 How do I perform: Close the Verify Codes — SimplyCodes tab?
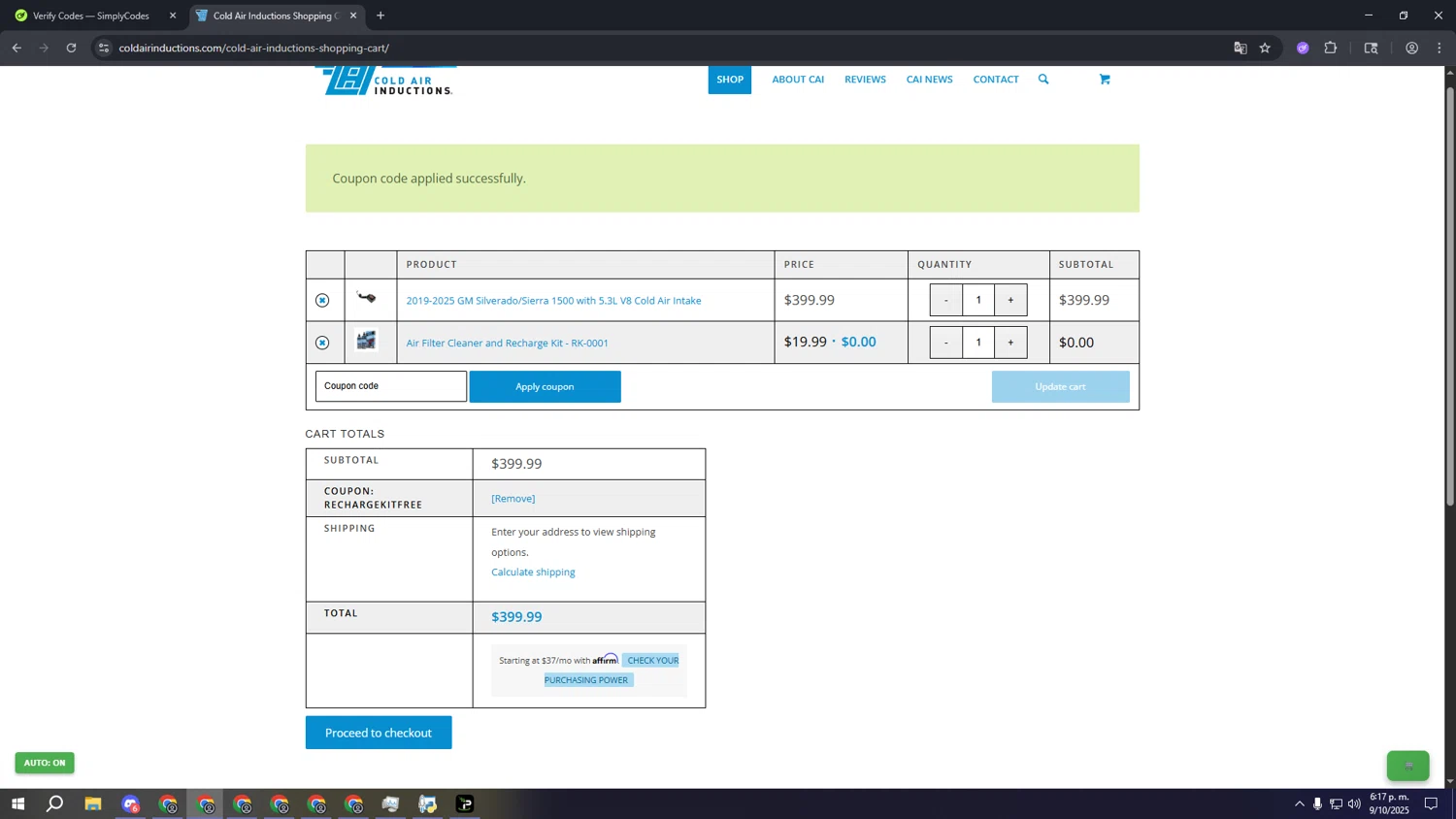tap(173, 16)
